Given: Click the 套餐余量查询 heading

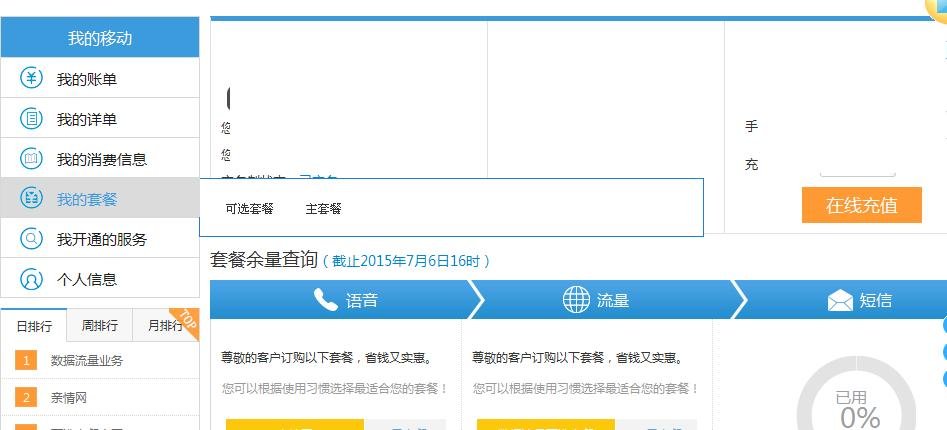Looking at the screenshot, I should 264,260.
